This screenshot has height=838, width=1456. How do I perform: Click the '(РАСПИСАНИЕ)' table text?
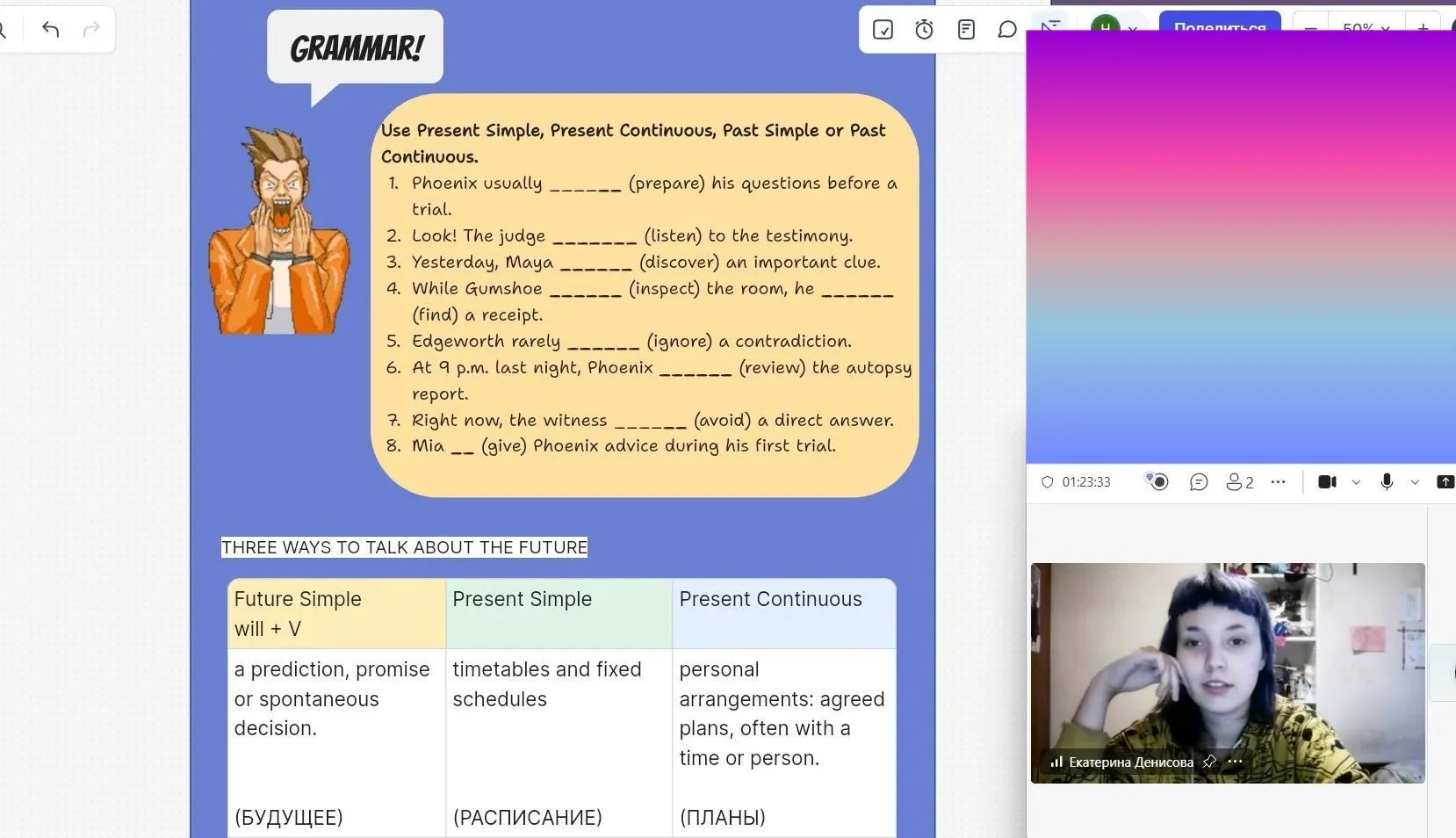click(528, 818)
